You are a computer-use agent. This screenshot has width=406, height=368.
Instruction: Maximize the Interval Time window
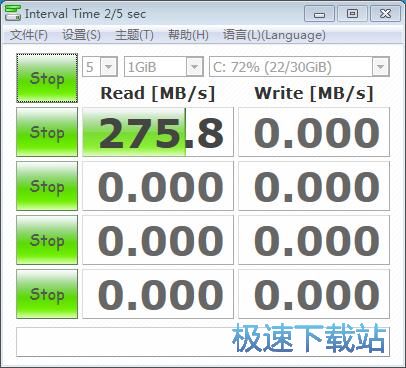(352, 14)
